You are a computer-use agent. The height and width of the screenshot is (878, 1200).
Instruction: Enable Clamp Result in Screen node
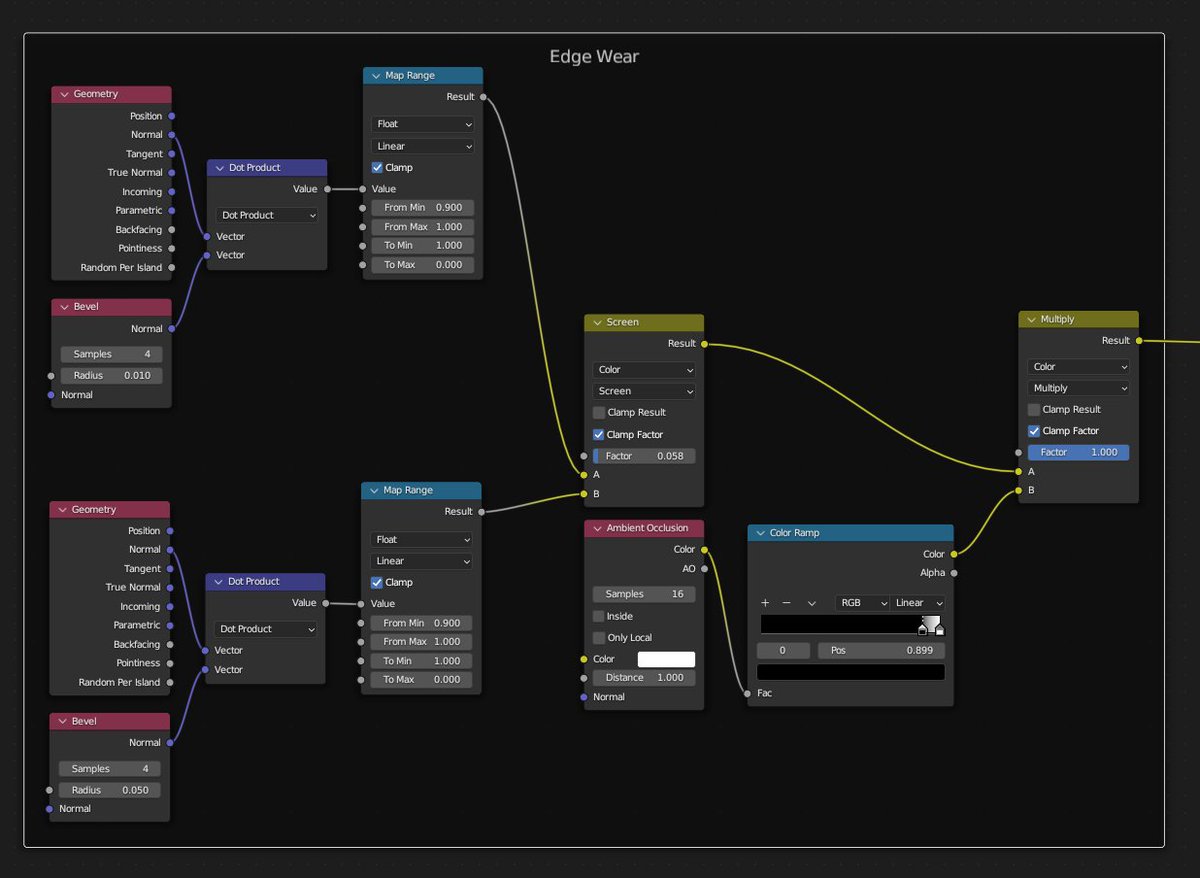[x=599, y=413]
